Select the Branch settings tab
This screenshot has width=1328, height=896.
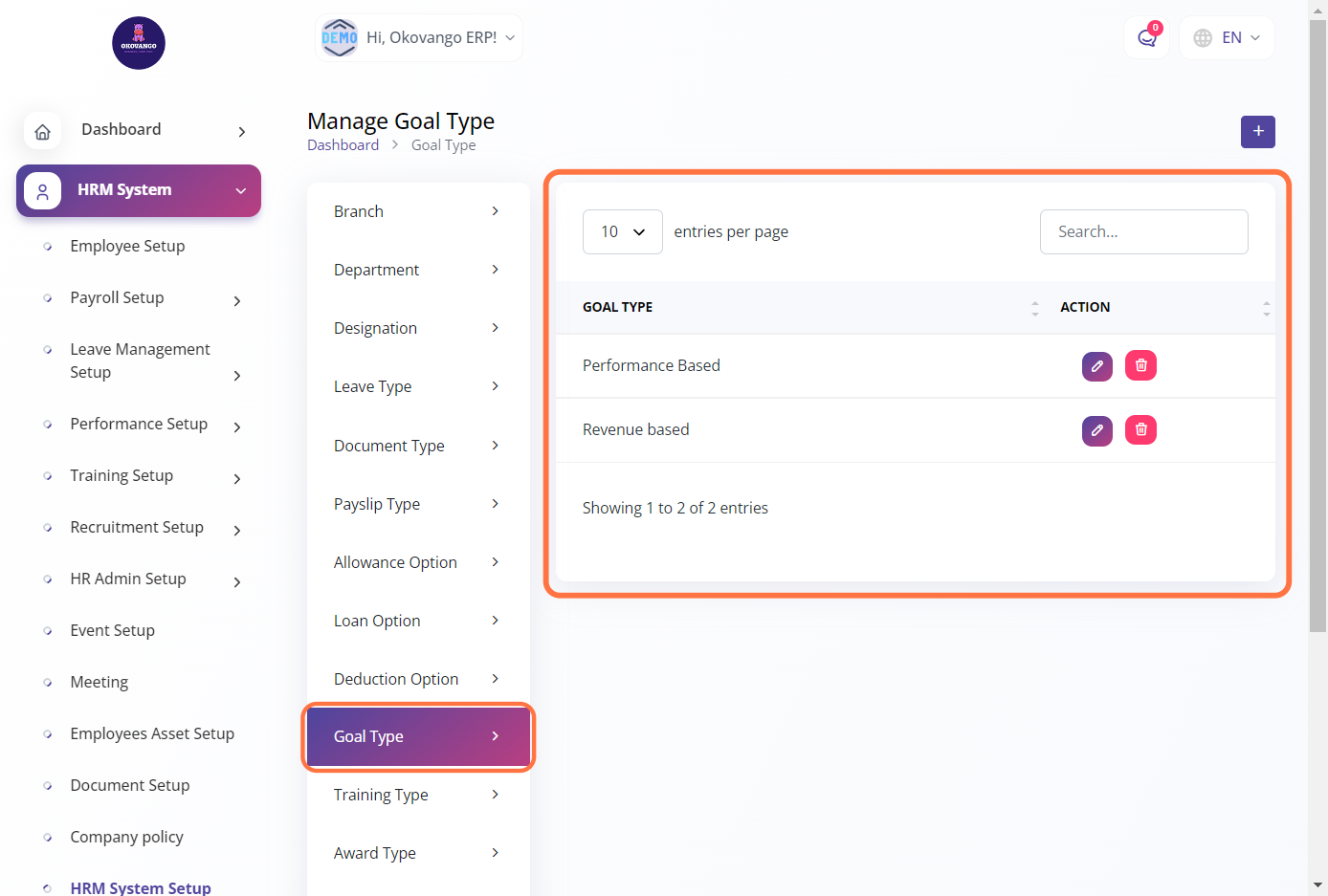click(x=417, y=211)
